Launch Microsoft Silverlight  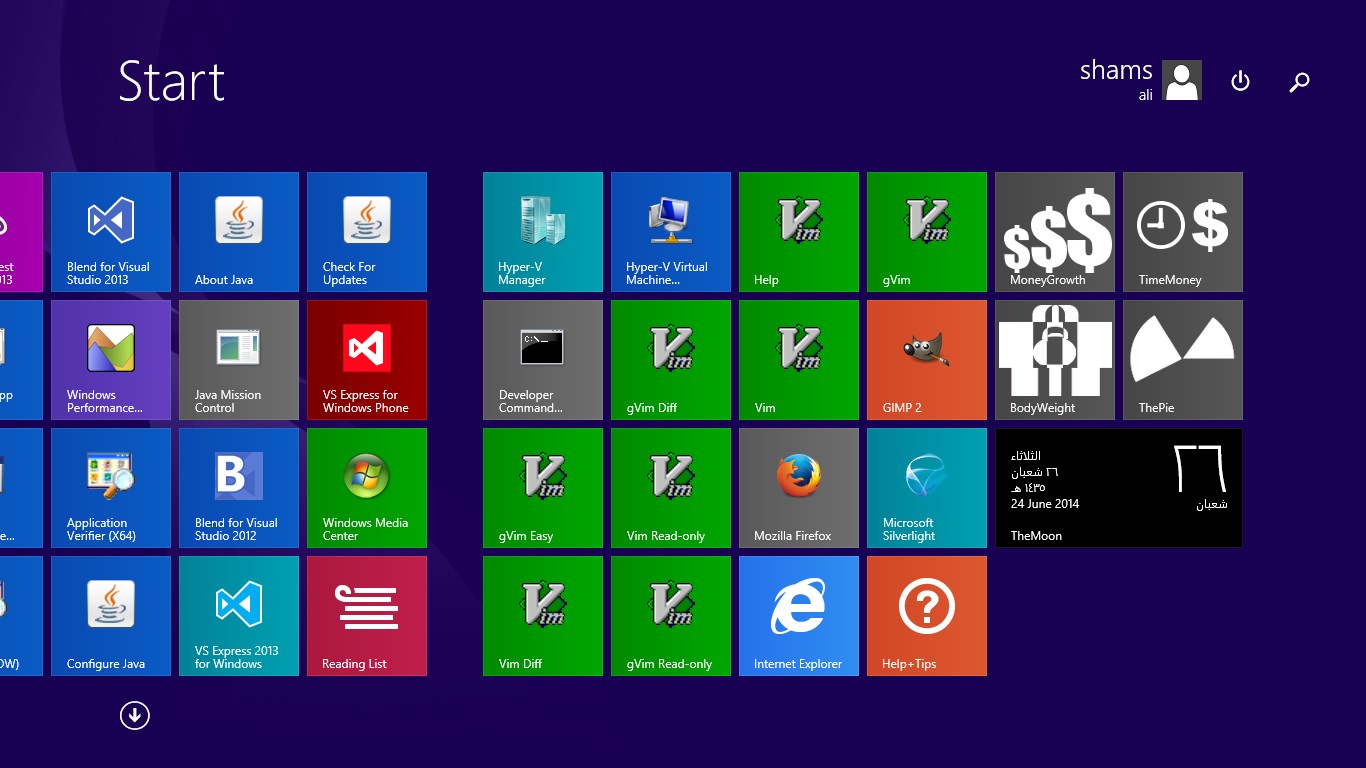coord(927,488)
